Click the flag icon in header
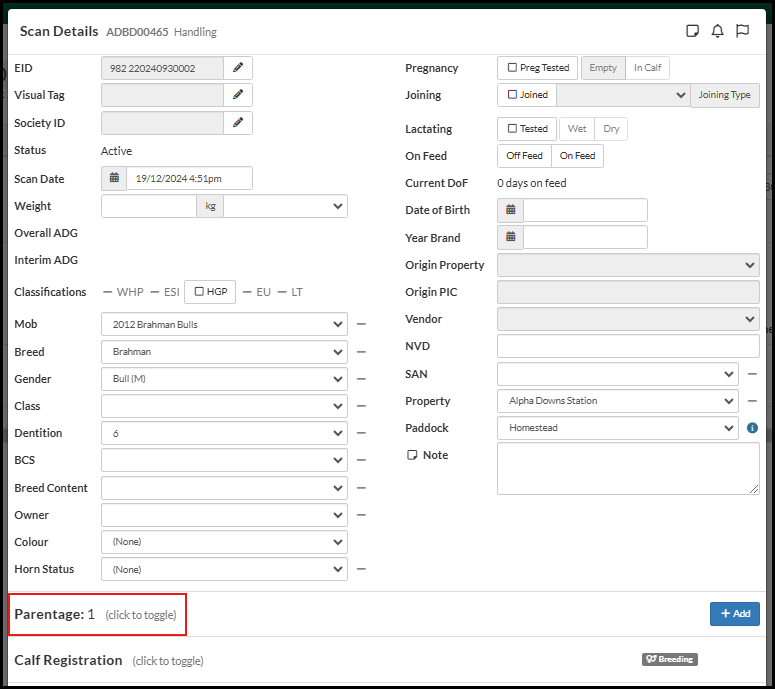The image size is (775, 689). 742,31
